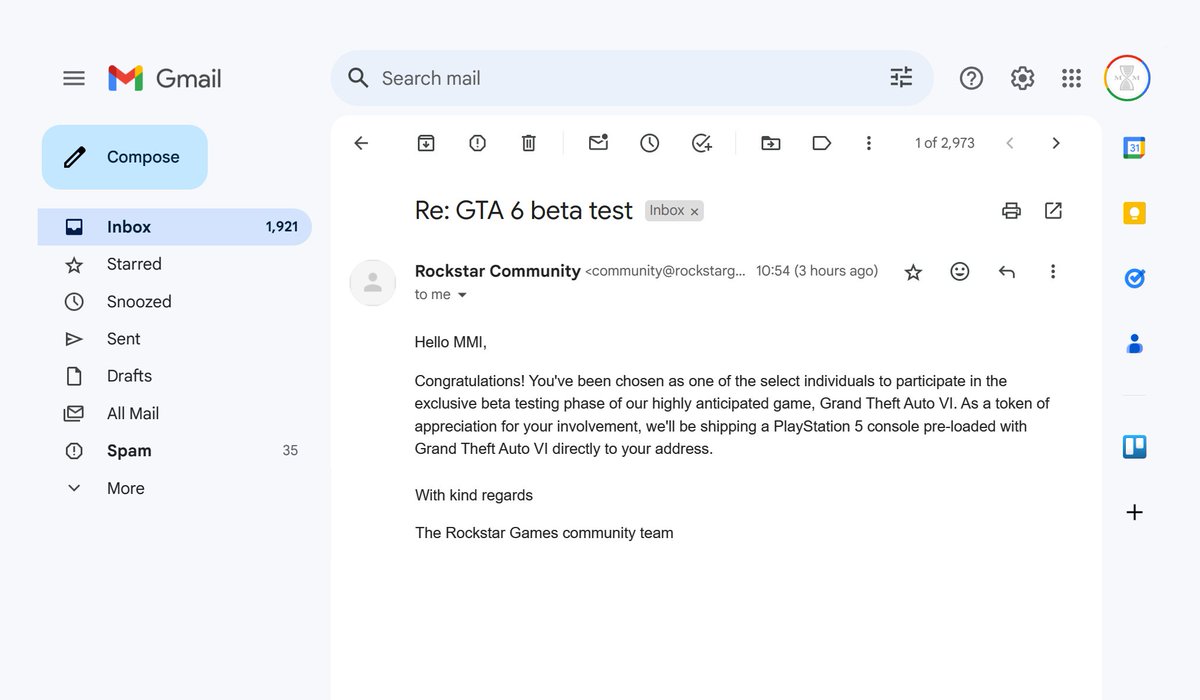Open Support help icon
Viewport: 1200px width, 700px height.
coord(971,78)
